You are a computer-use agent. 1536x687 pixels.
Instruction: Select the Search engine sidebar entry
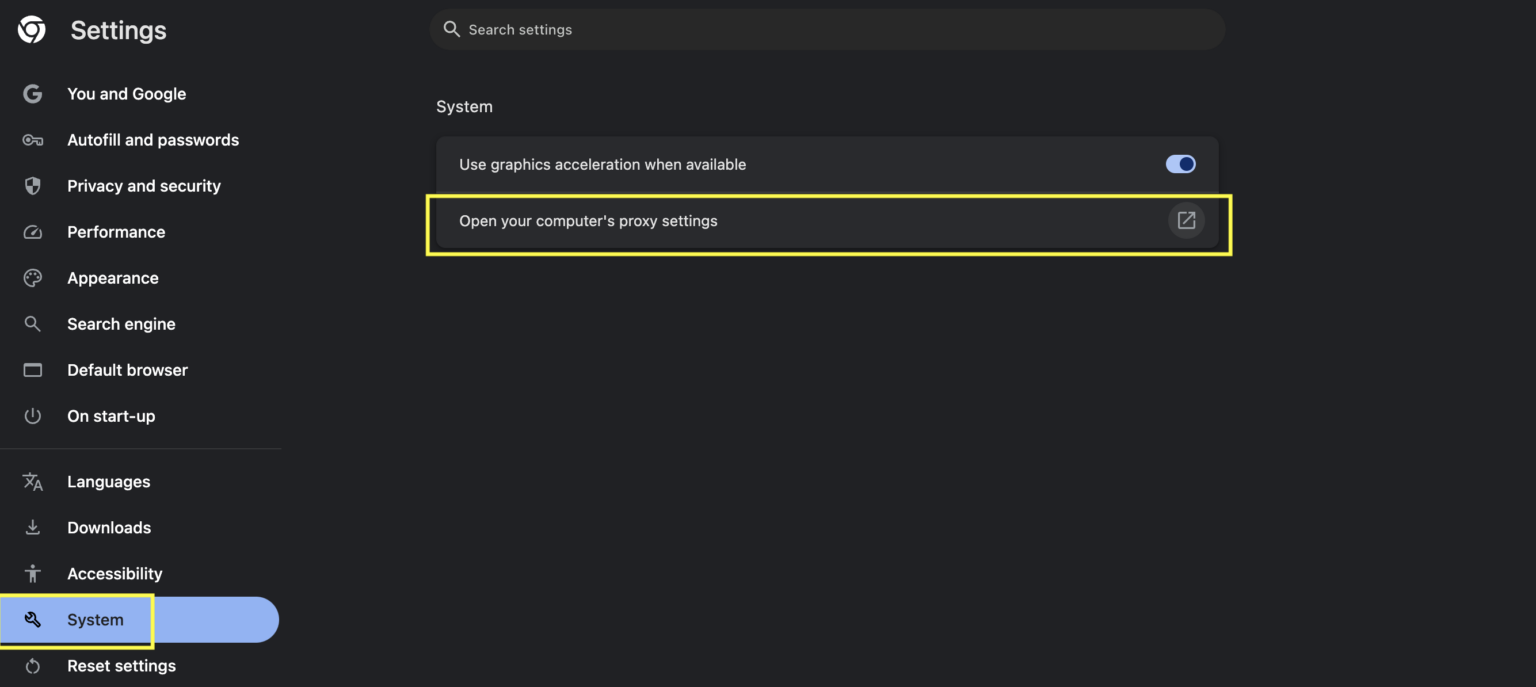[121, 324]
